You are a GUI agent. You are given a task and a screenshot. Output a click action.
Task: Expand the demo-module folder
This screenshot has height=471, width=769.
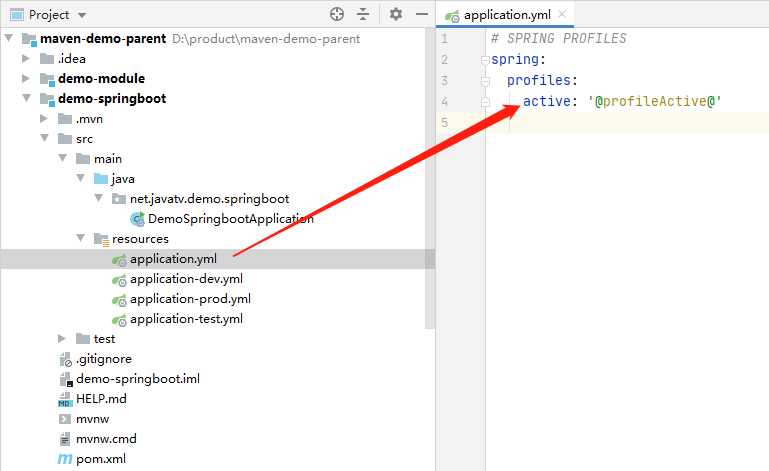[x=27, y=79]
